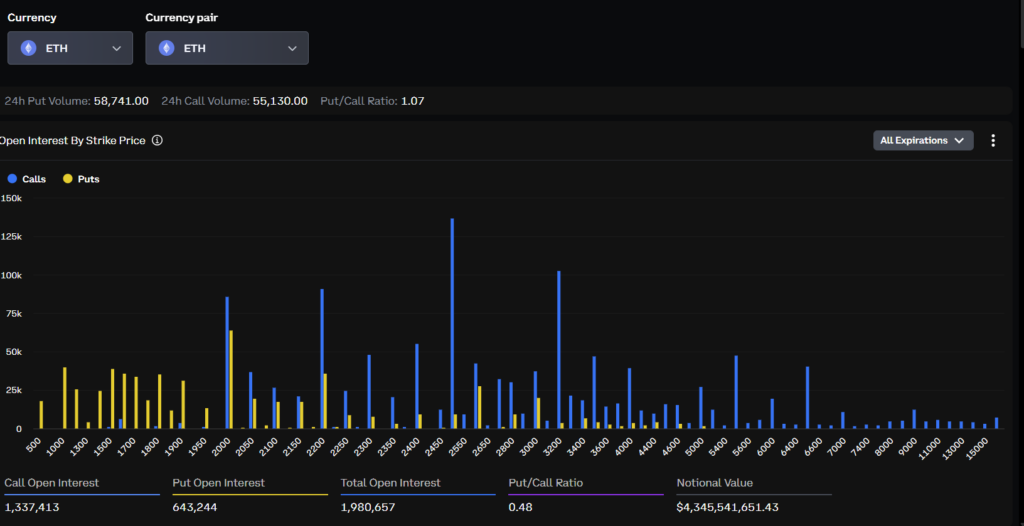The height and width of the screenshot is (526, 1024).
Task: Click the bottom Put/Call Ratio 0.48 stat
Action: pos(519,507)
